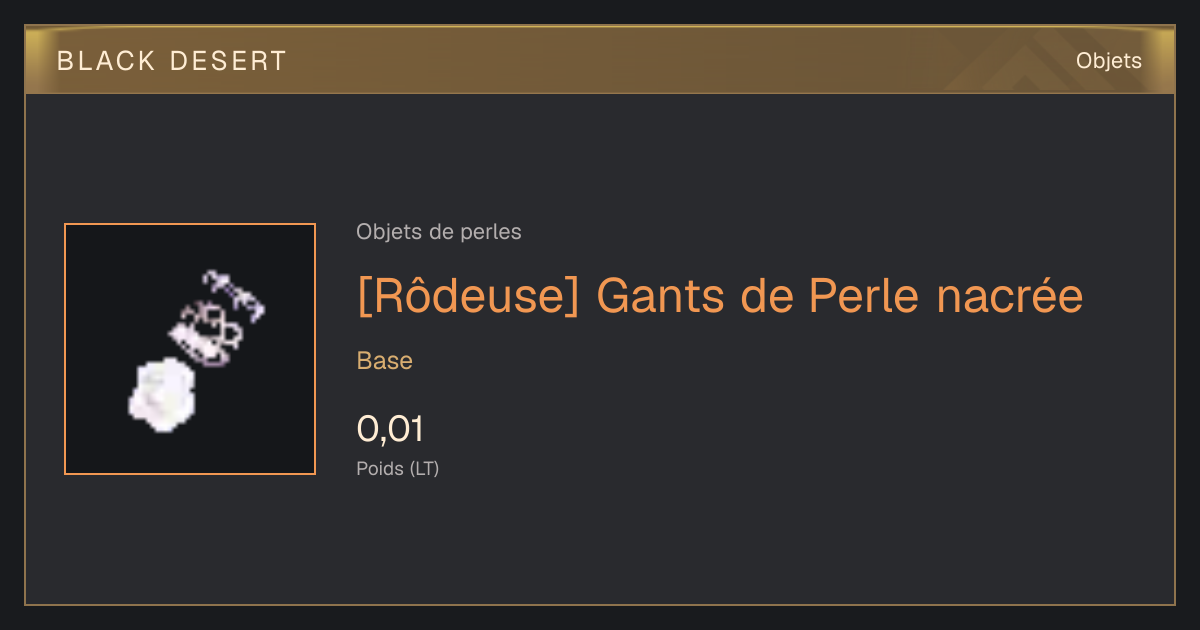Viewport: 1200px width, 630px height.
Task: Click the Gants de Perle nacrée title
Action: pos(839,296)
